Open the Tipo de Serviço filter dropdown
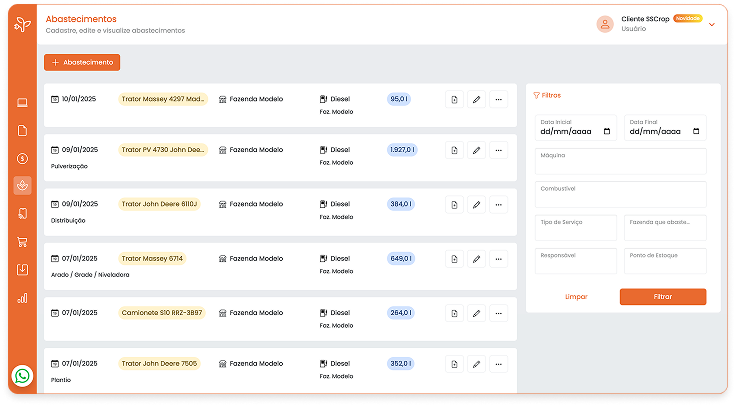Screen dimensions: 736x406 coord(575,228)
